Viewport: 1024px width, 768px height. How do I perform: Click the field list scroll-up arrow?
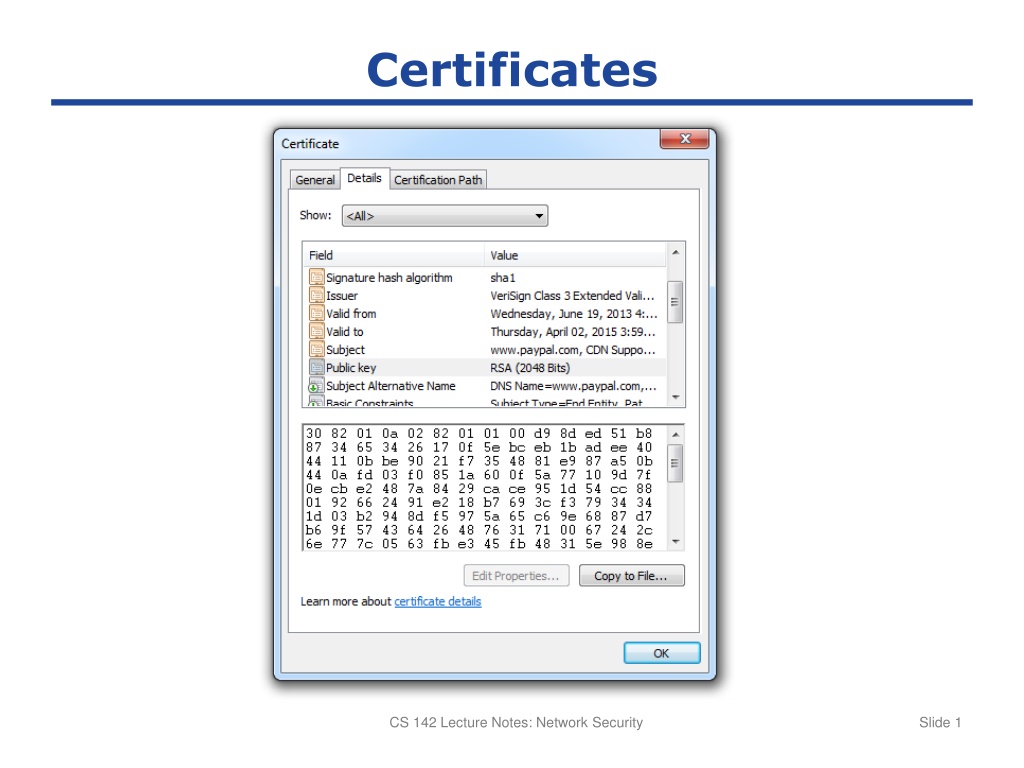tap(676, 252)
